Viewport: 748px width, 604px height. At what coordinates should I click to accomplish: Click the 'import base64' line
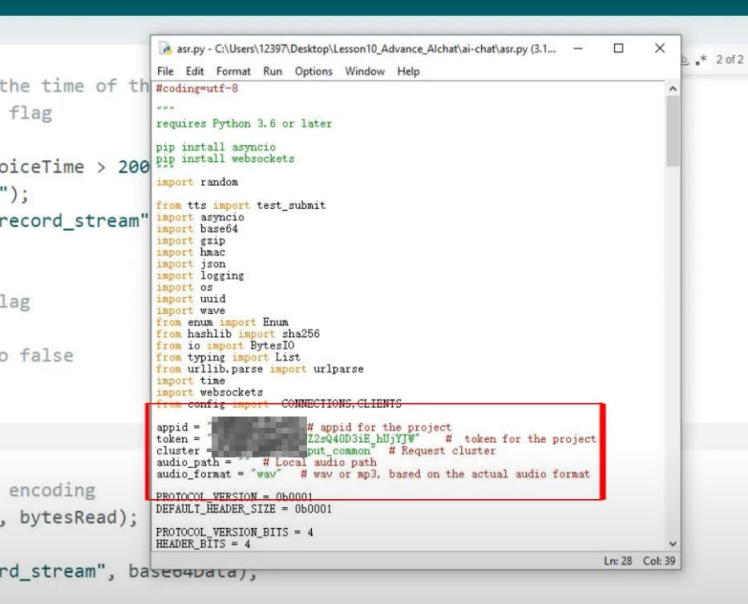coord(197,229)
